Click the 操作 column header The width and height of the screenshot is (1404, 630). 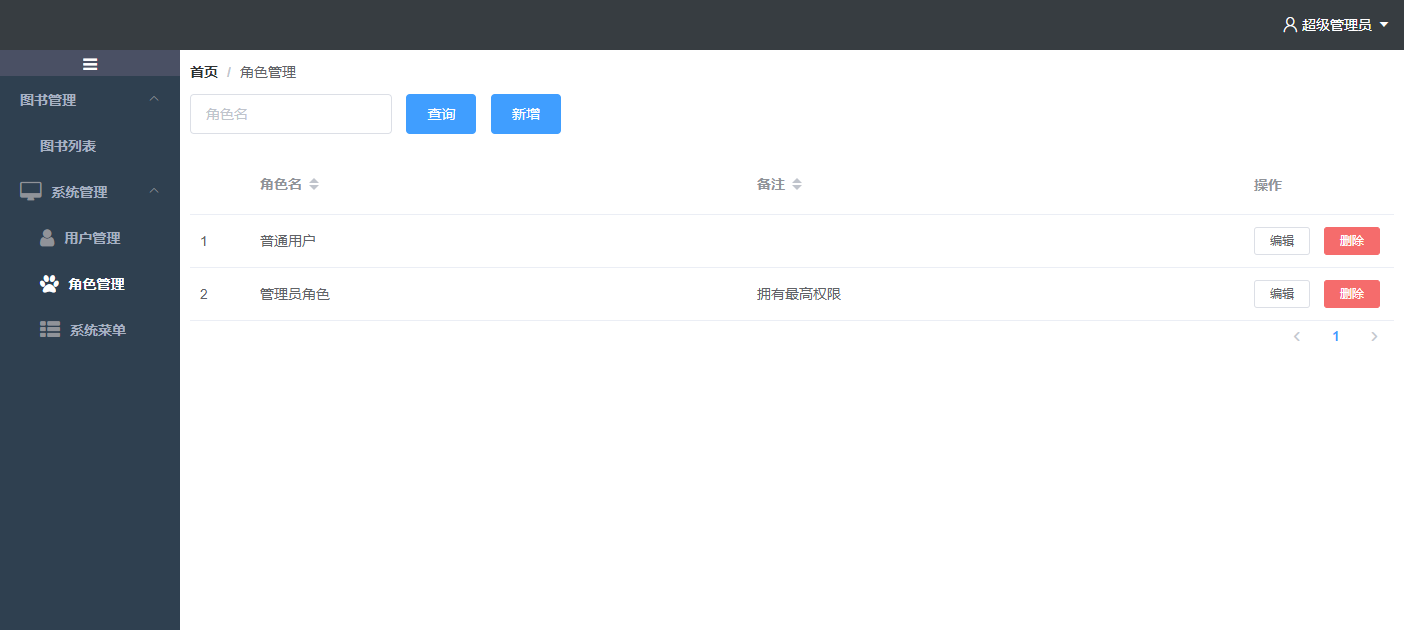tap(1268, 185)
